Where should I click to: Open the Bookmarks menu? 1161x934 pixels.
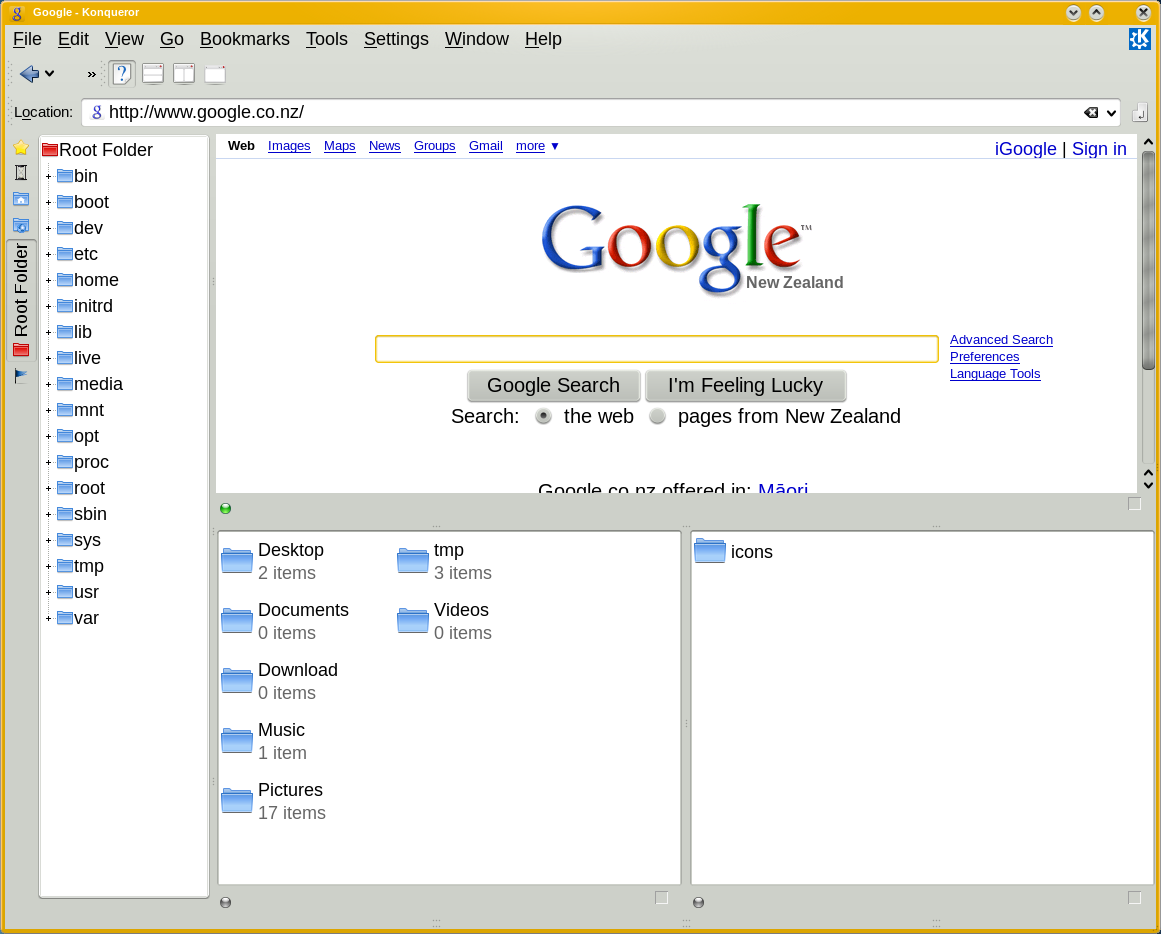[x=244, y=39]
